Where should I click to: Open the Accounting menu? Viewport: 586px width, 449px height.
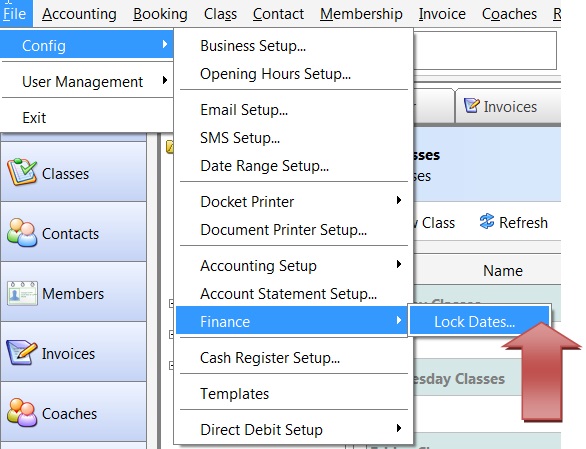tap(79, 14)
